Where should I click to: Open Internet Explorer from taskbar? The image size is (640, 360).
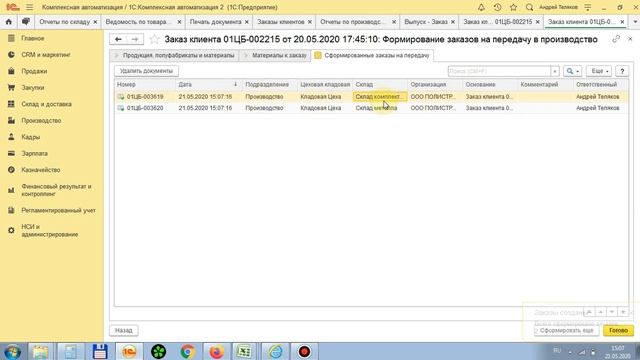click(275, 351)
